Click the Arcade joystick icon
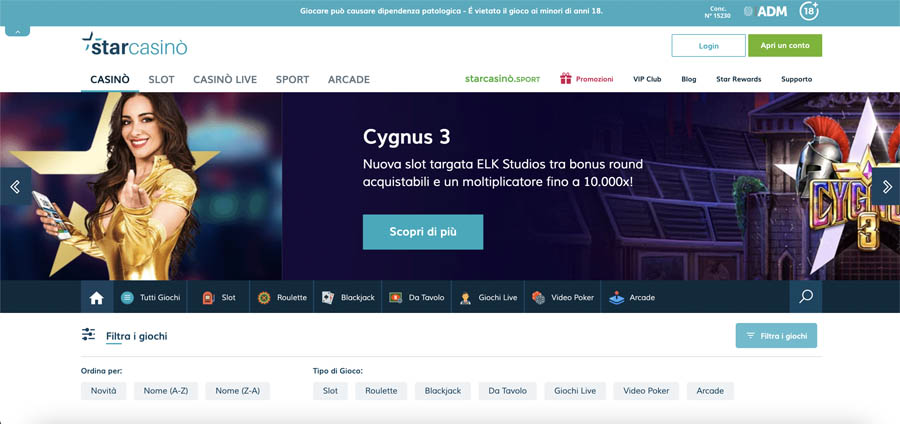 tap(616, 298)
